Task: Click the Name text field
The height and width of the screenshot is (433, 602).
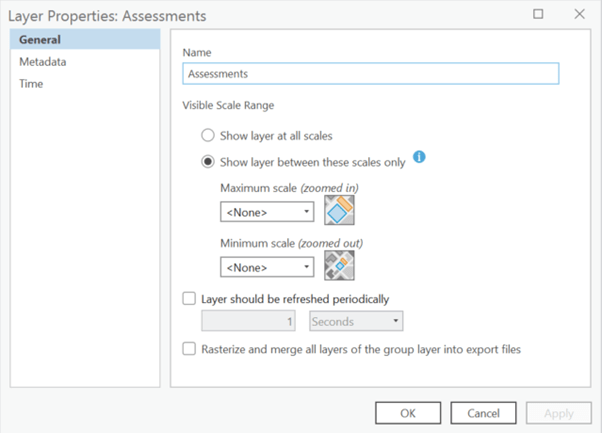Action: pyautogui.click(x=370, y=73)
